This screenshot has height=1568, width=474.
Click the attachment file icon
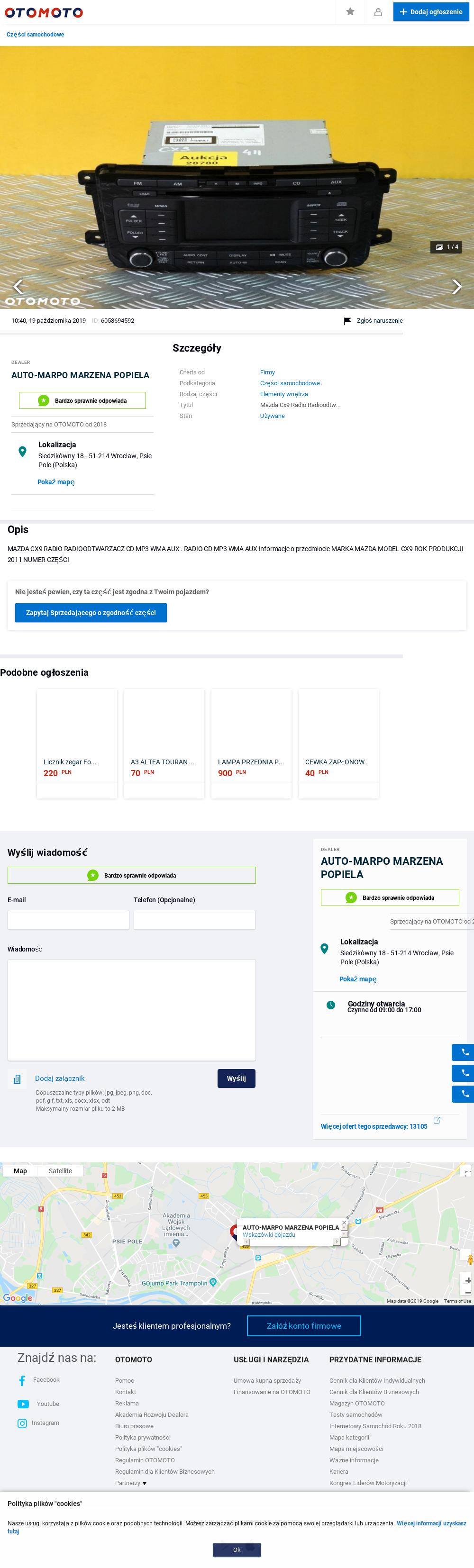17,1079
